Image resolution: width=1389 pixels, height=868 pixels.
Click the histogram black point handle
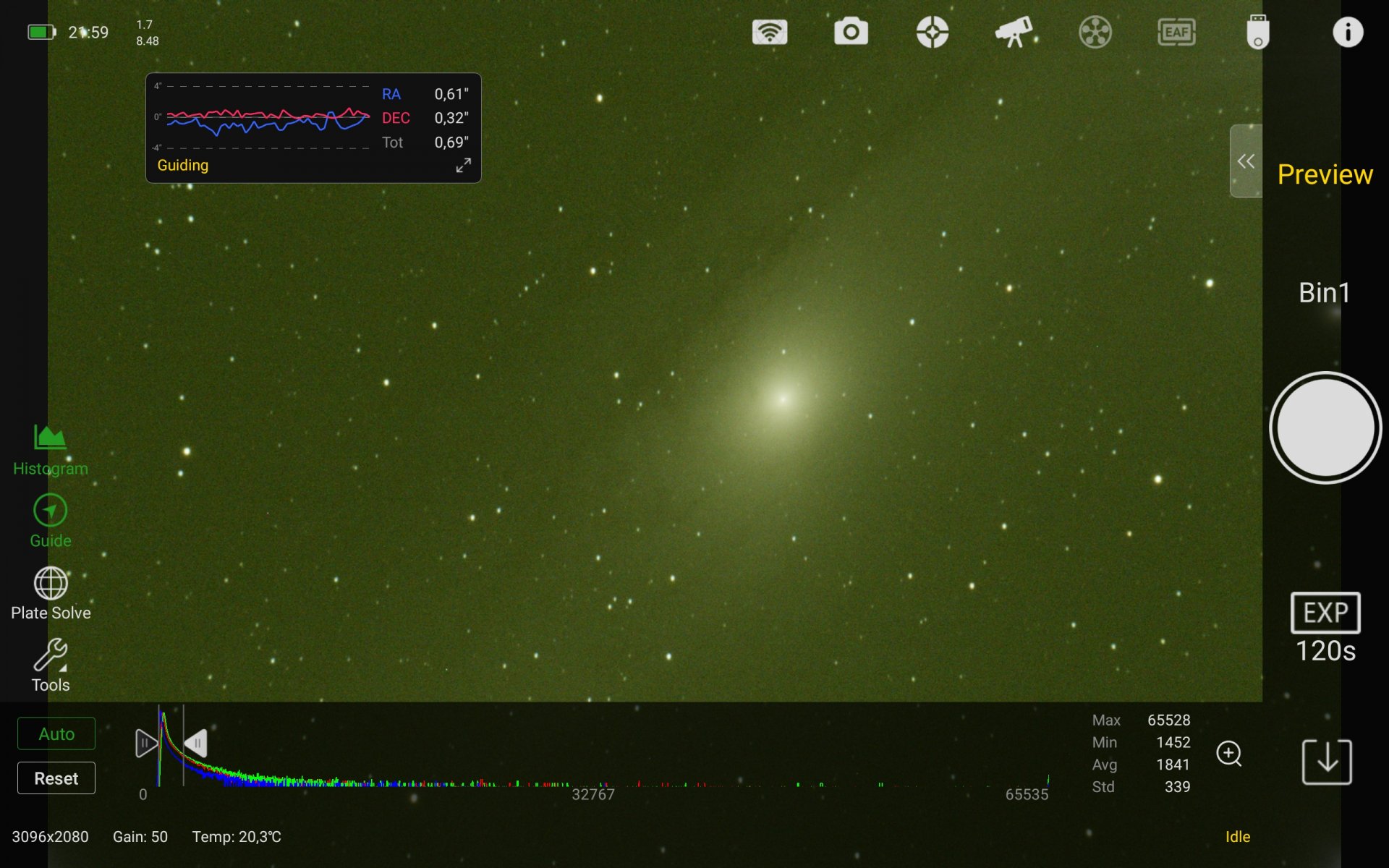[x=146, y=744]
